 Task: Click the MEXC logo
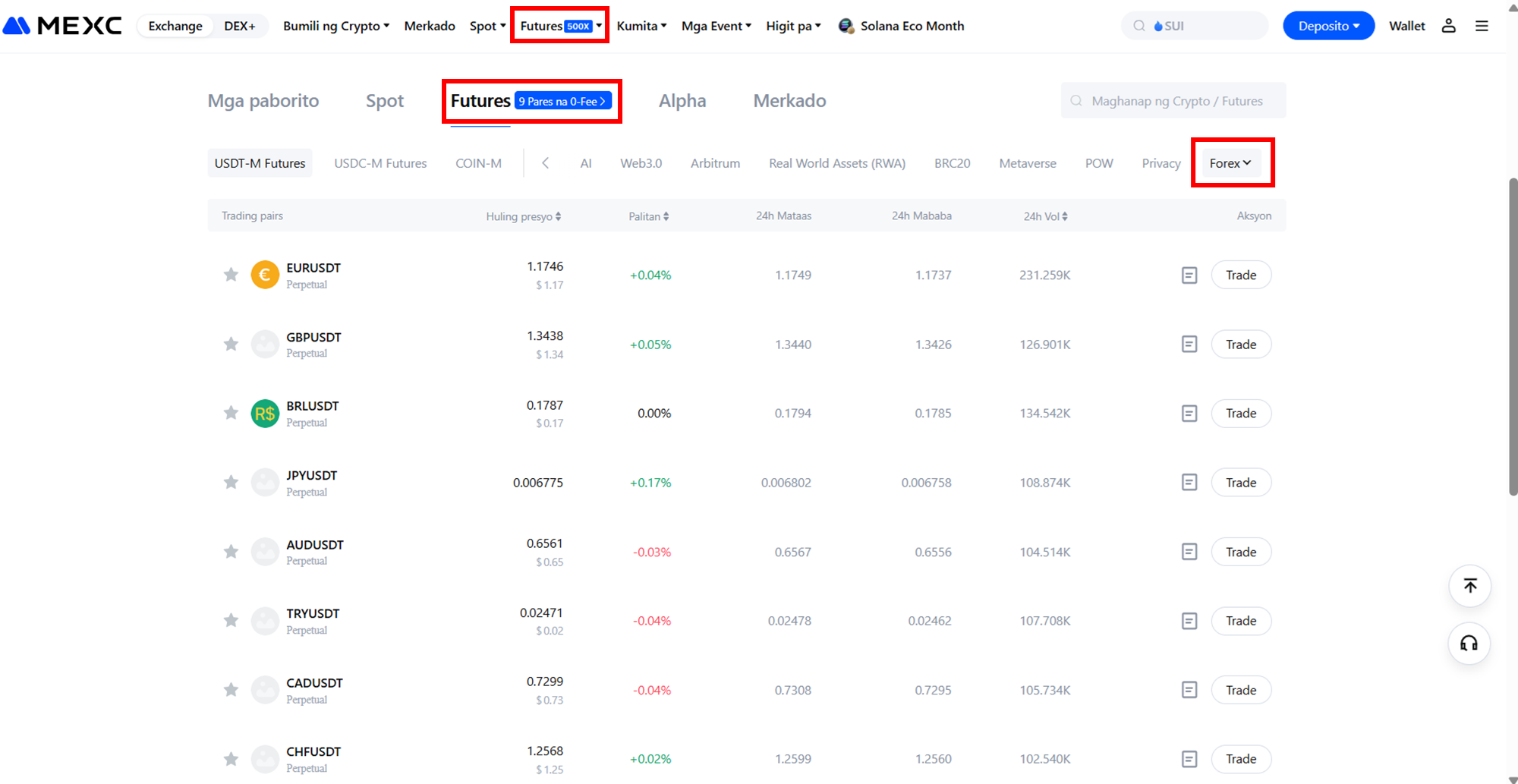(x=62, y=26)
